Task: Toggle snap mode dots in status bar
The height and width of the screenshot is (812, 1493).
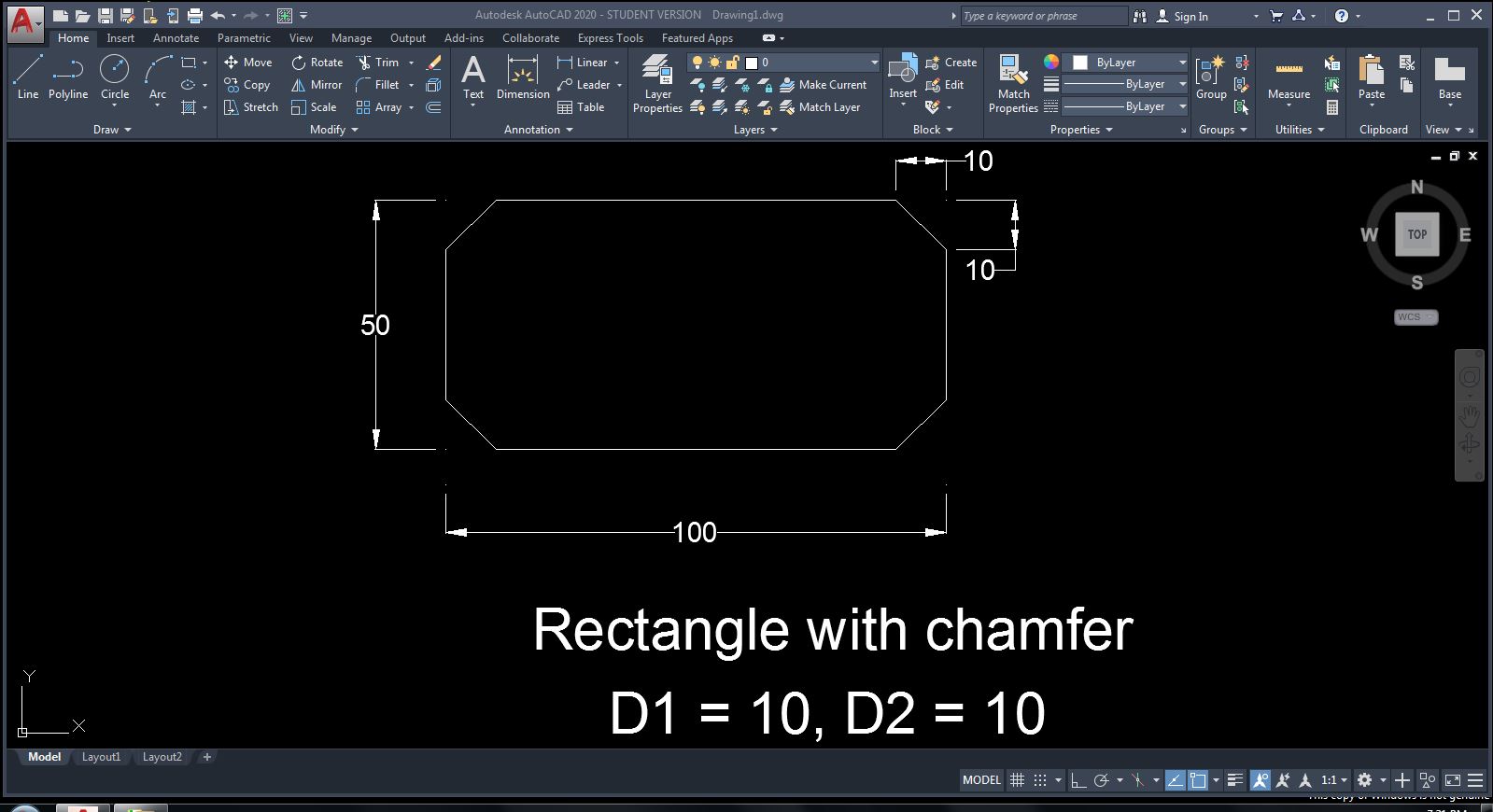Action: click(x=1040, y=780)
